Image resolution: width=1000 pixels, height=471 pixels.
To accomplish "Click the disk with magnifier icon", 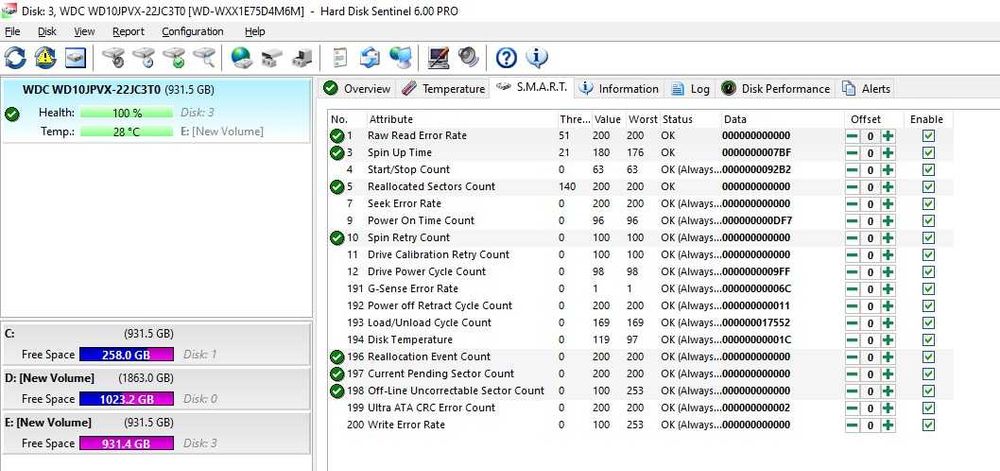I will click(205, 58).
